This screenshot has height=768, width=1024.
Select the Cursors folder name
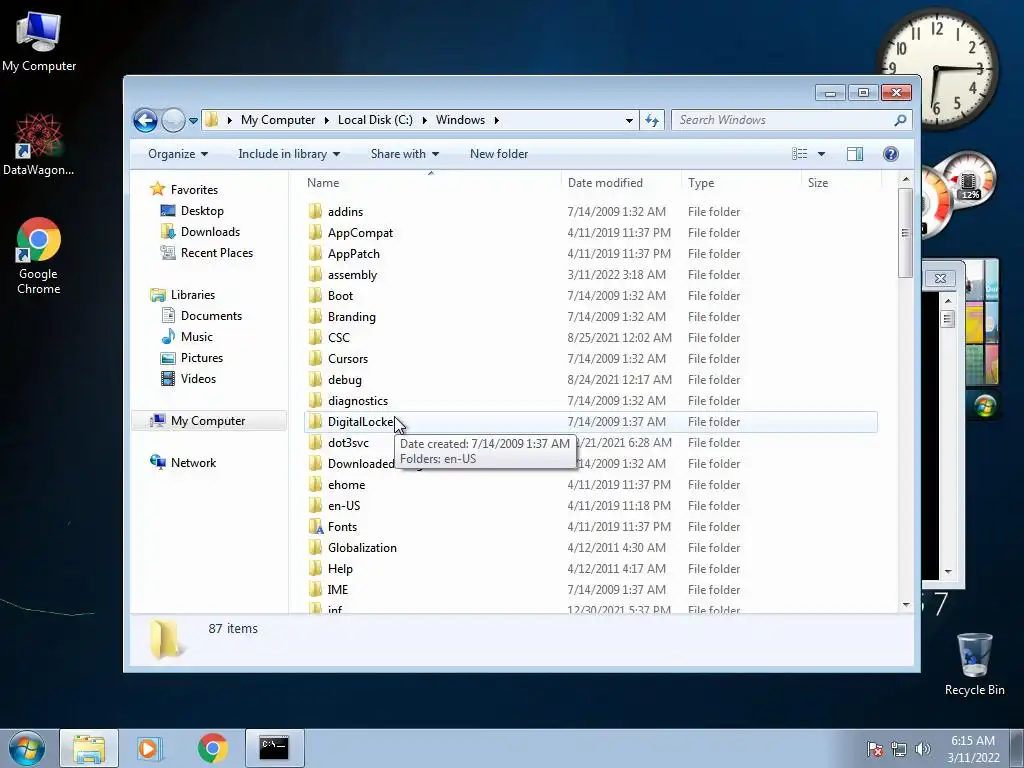[348, 359]
